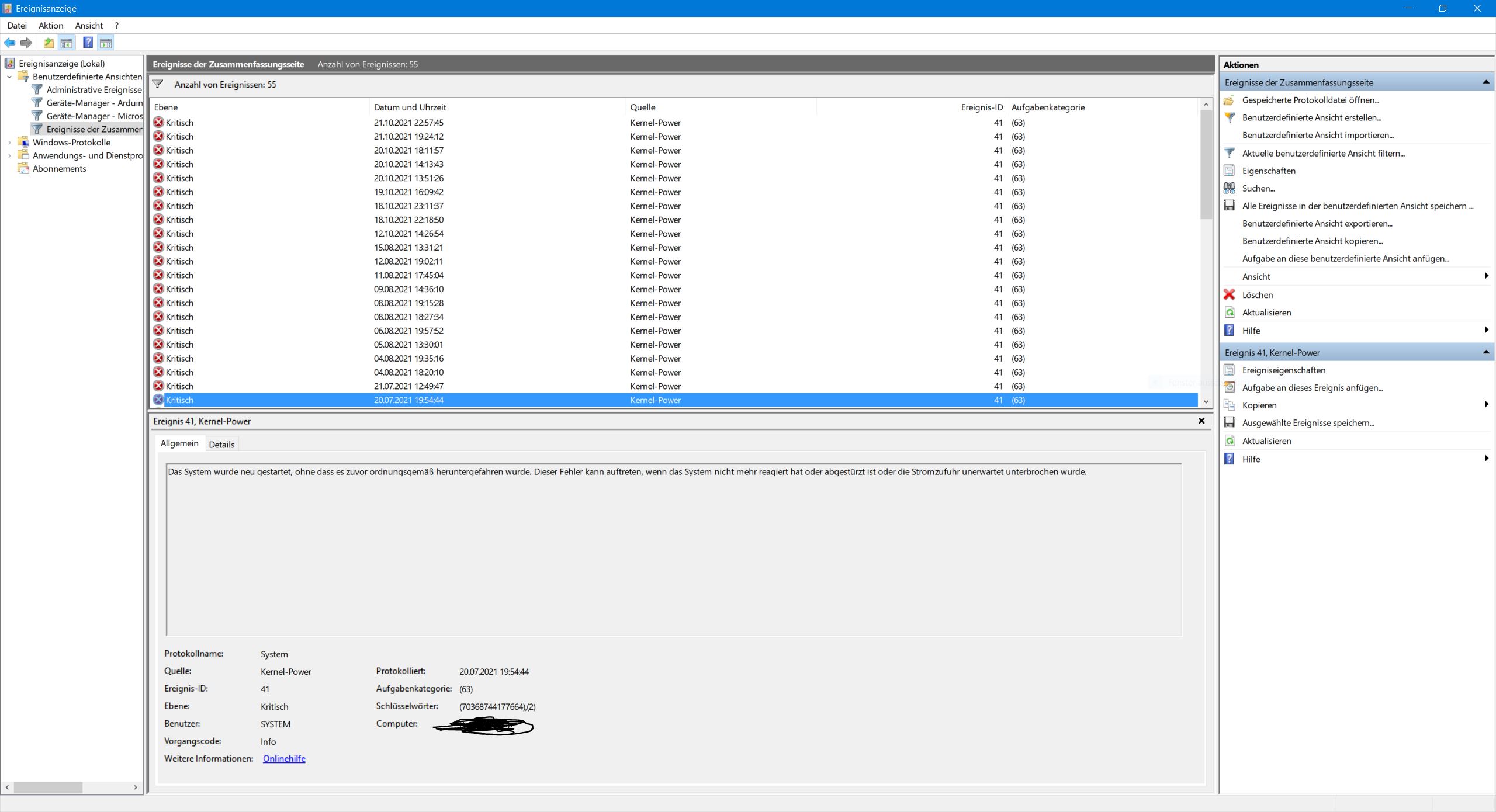The width and height of the screenshot is (1496, 812).
Task: Click the blue help question-mark toolbar icon
Action: [x=88, y=43]
